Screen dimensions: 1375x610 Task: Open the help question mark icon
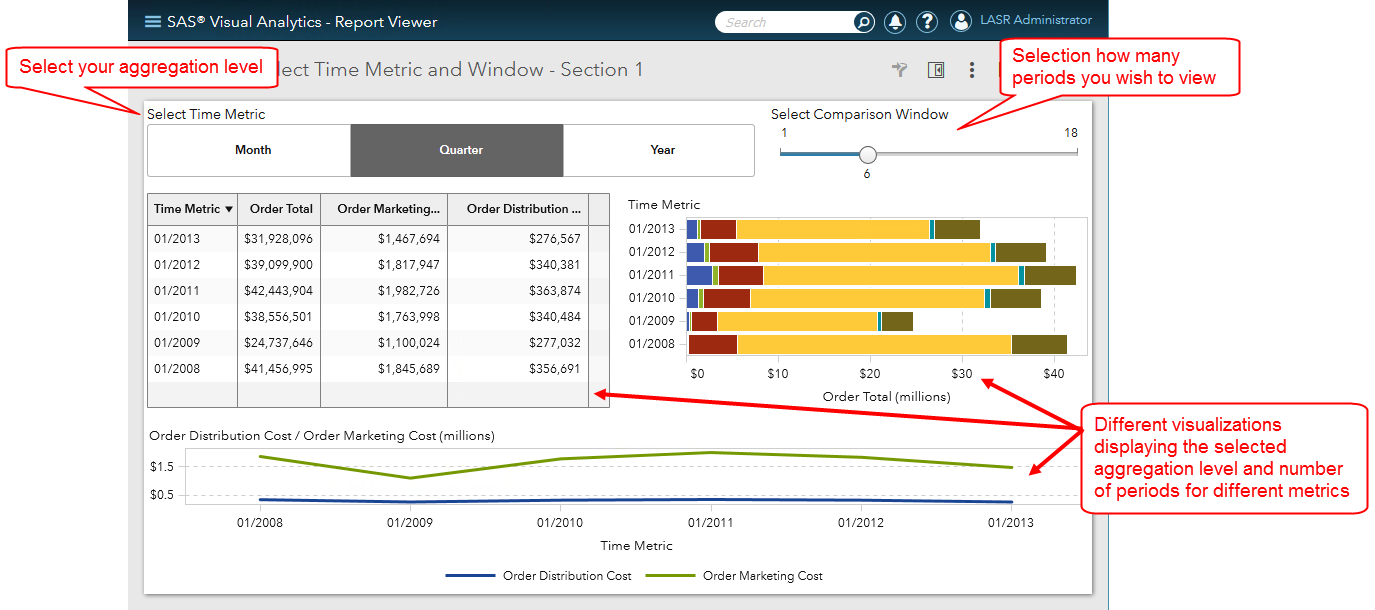click(926, 22)
